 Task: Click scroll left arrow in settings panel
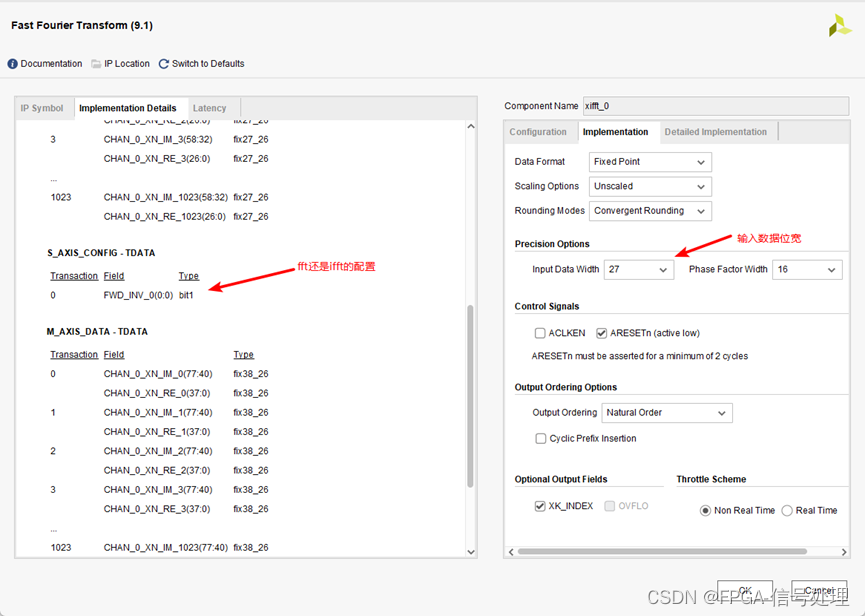(x=511, y=552)
